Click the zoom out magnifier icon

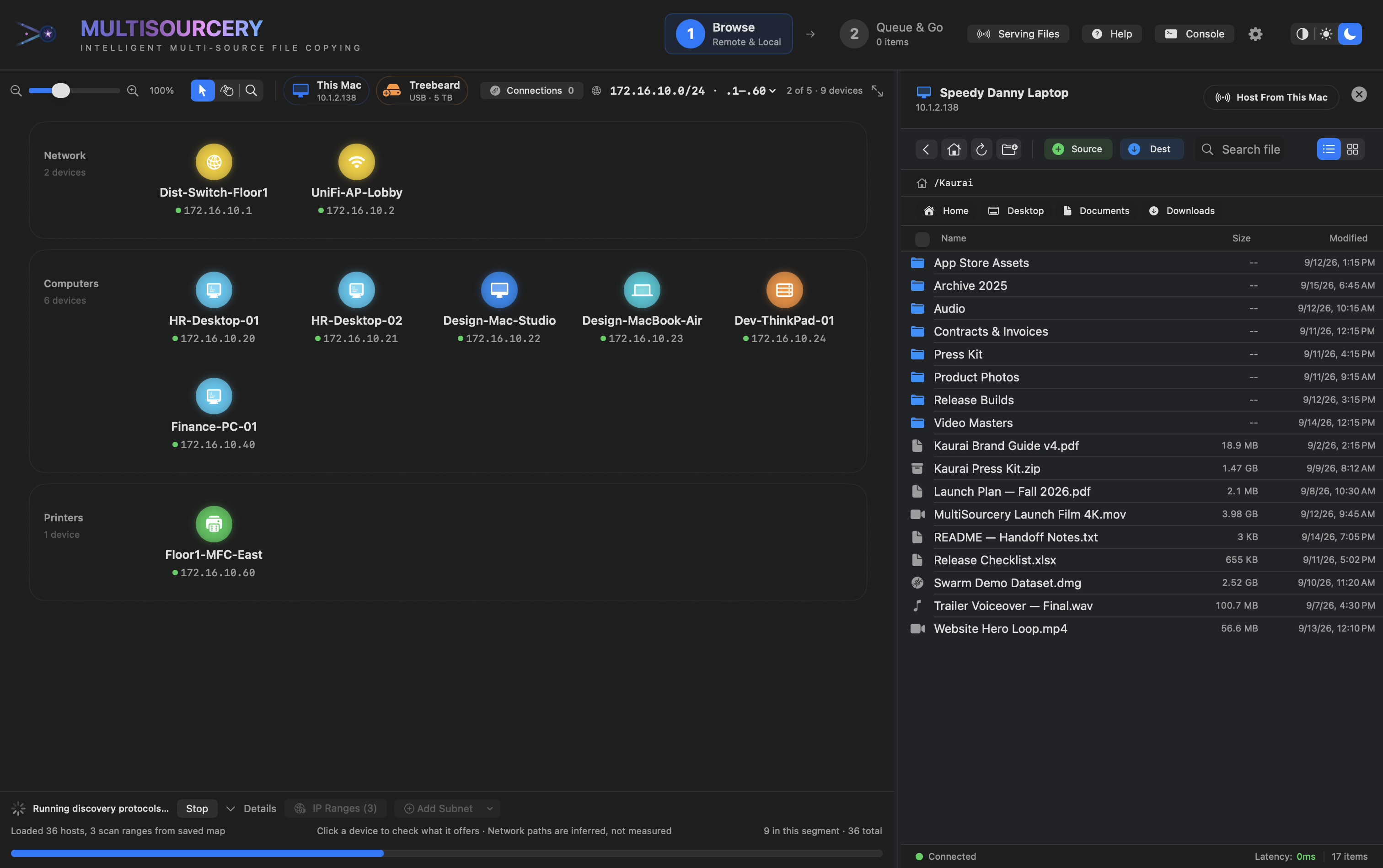click(x=16, y=91)
